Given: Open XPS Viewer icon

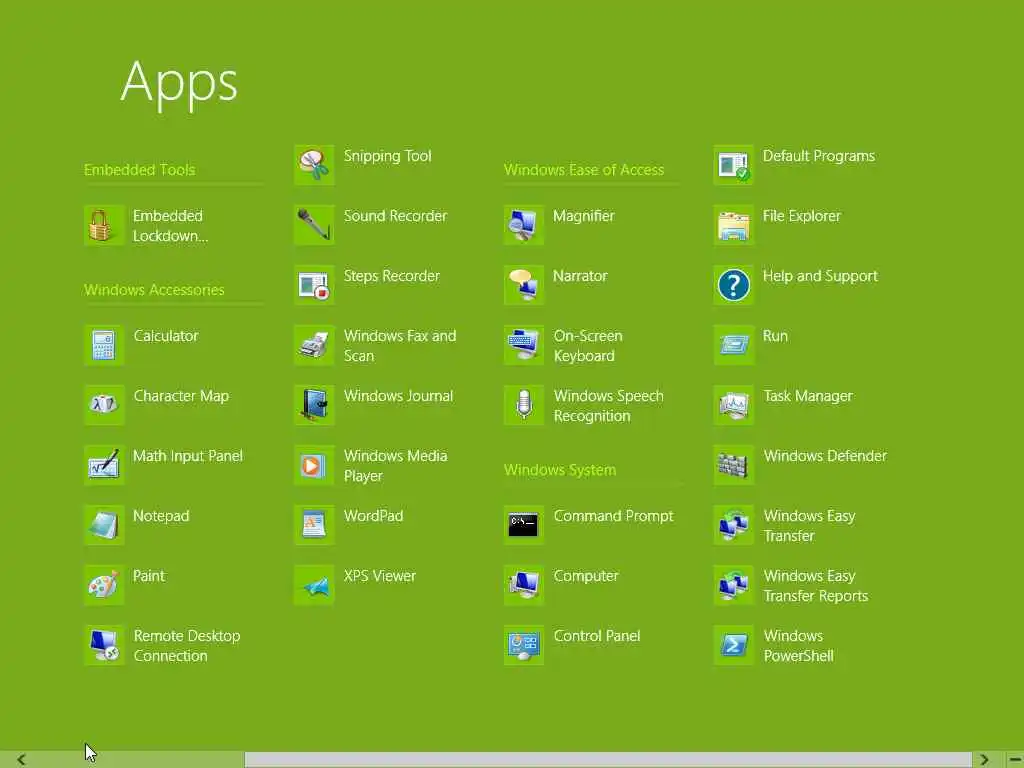Looking at the screenshot, I should coord(314,586).
